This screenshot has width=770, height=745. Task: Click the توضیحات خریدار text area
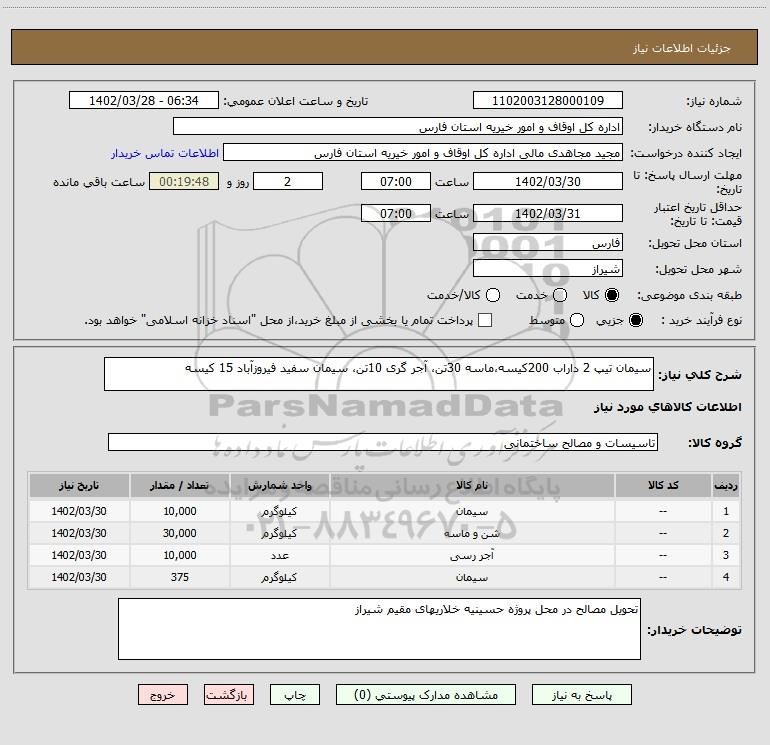pos(379,629)
